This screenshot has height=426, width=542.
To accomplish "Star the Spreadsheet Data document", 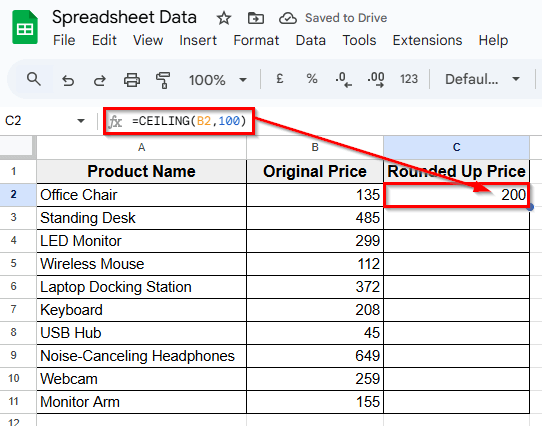I will [224, 18].
